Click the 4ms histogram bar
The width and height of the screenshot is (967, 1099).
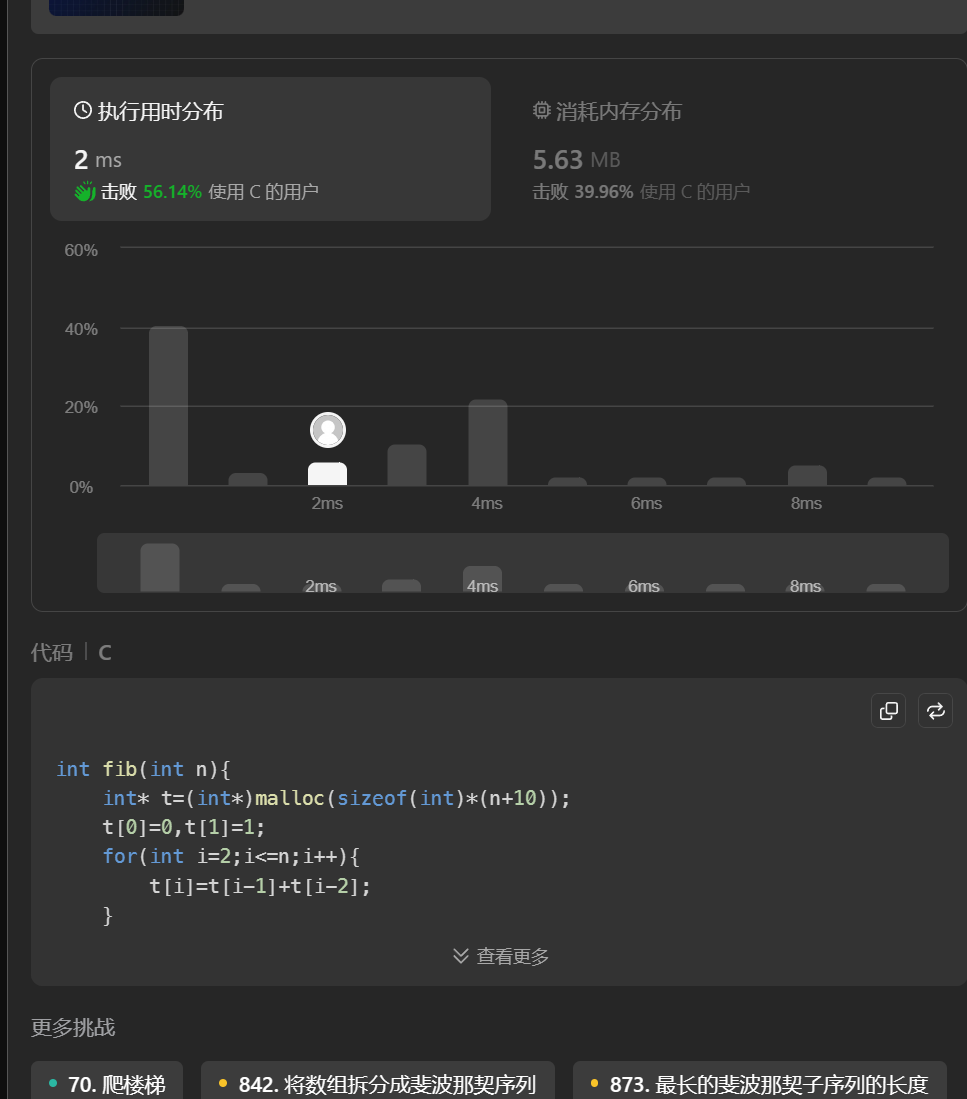(x=488, y=442)
